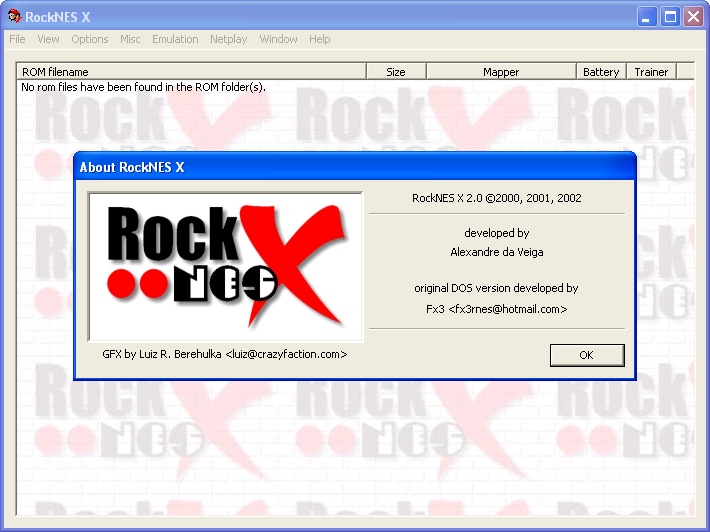Open the Help menu
The image size is (710, 532).
point(320,39)
